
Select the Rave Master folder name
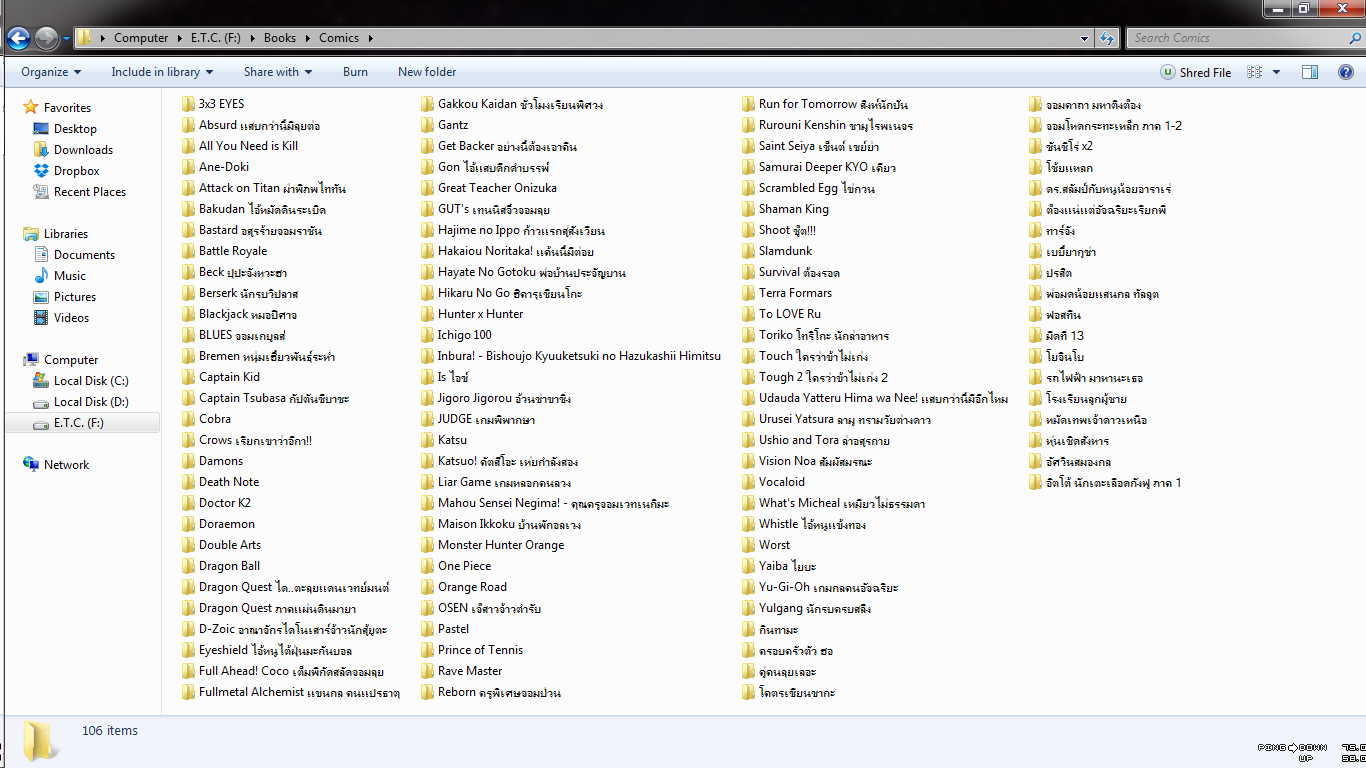pos(470,671)
